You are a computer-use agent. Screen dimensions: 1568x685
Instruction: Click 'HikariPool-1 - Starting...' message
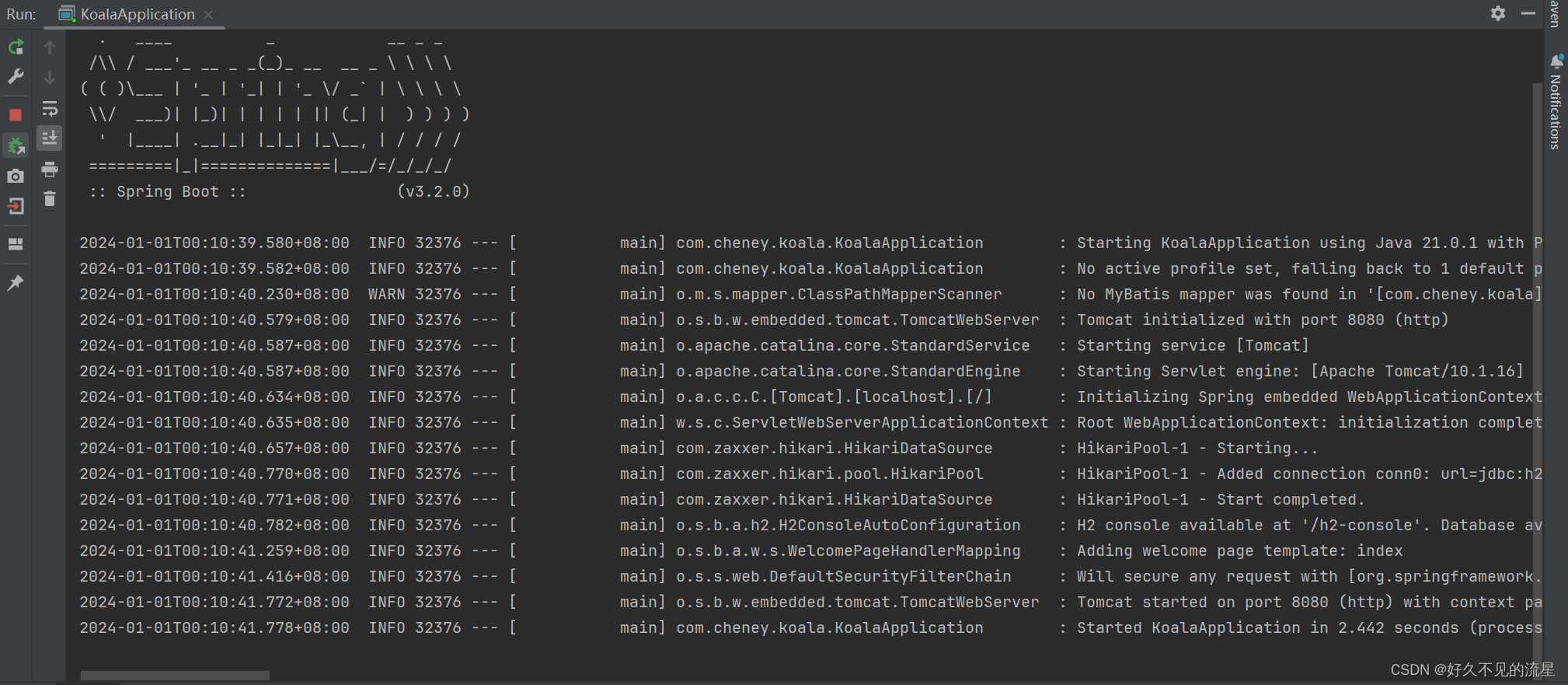tap(1197, 448)
